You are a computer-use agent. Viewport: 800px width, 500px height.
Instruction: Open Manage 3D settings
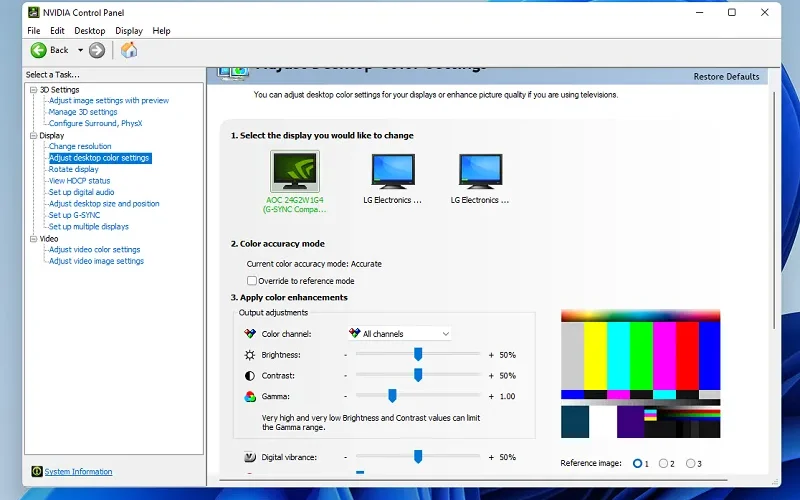coord(83,112)
